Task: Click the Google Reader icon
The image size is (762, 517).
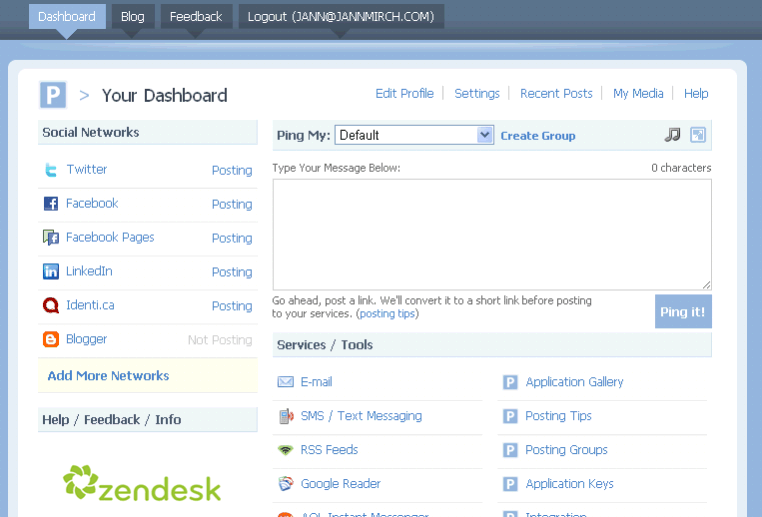Action: 286,483
